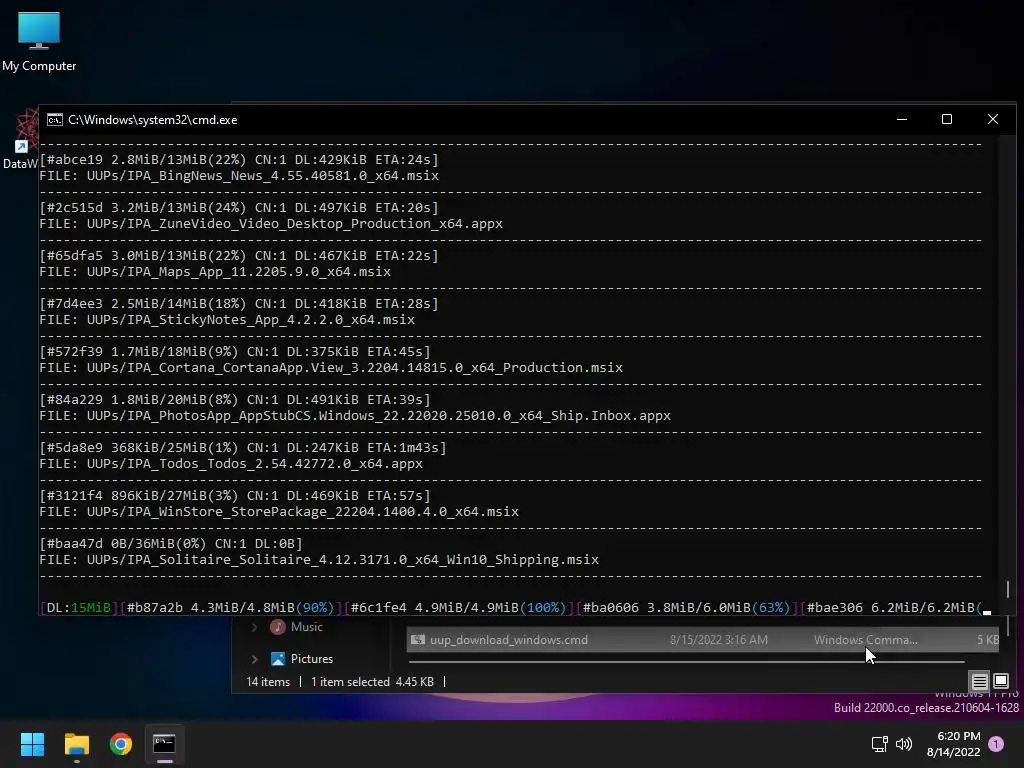Select Music in Explorer navigation pane
Image resolution: width=1024 pixels, height=768 pixels.
(x=306, y=627)
